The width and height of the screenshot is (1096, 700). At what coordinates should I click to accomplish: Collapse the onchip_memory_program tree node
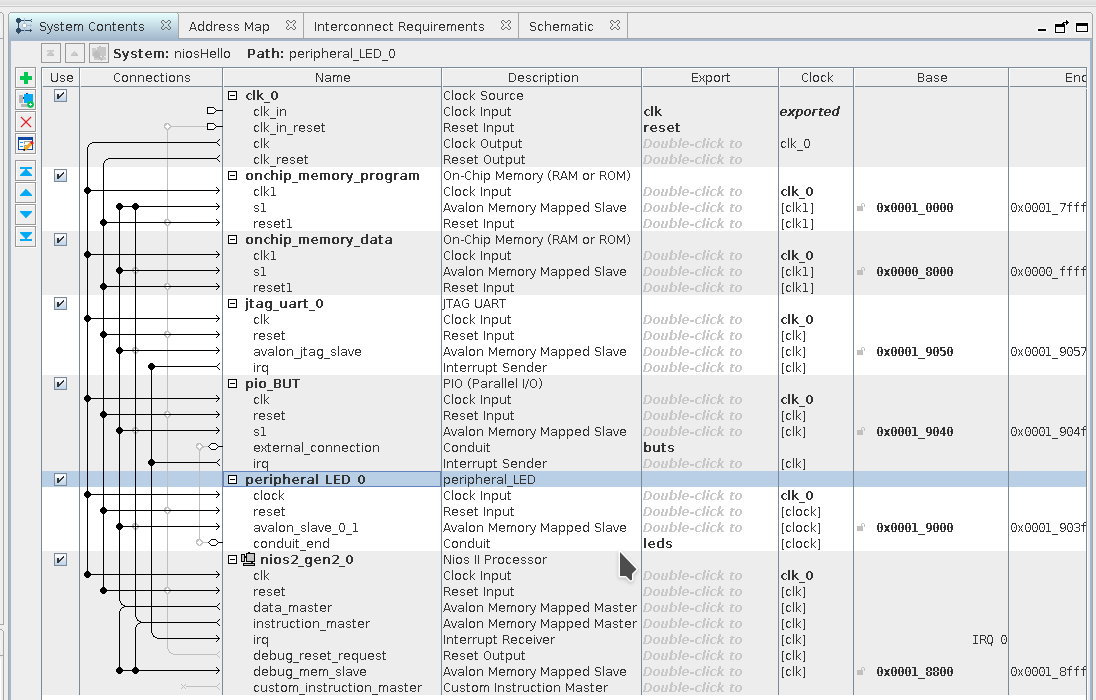[233, 176]
